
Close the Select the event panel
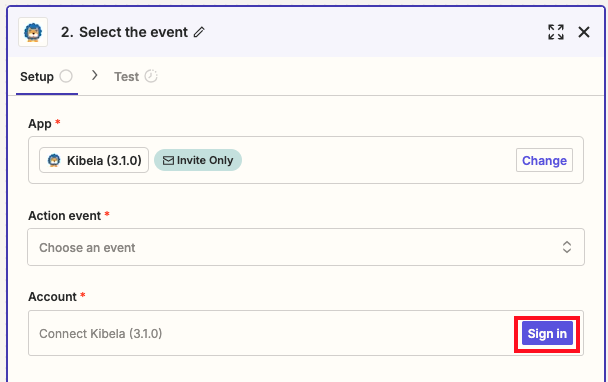point(584,32)
